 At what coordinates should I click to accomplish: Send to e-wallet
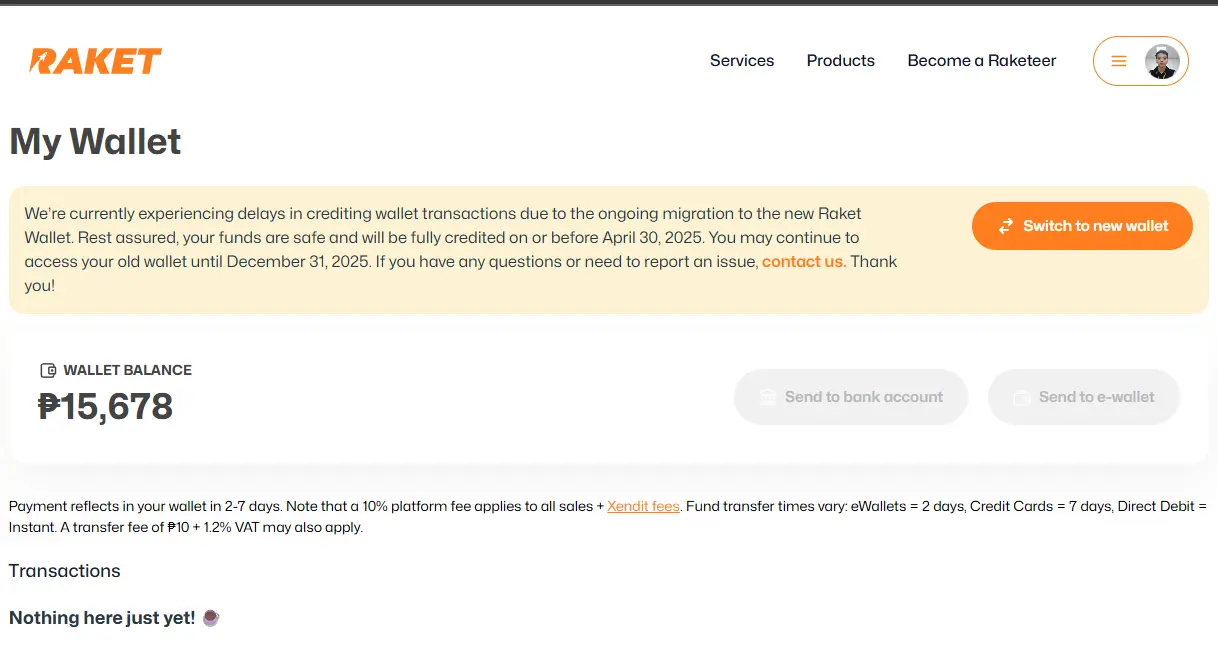pyautogui.click(x=1084, y=397)
